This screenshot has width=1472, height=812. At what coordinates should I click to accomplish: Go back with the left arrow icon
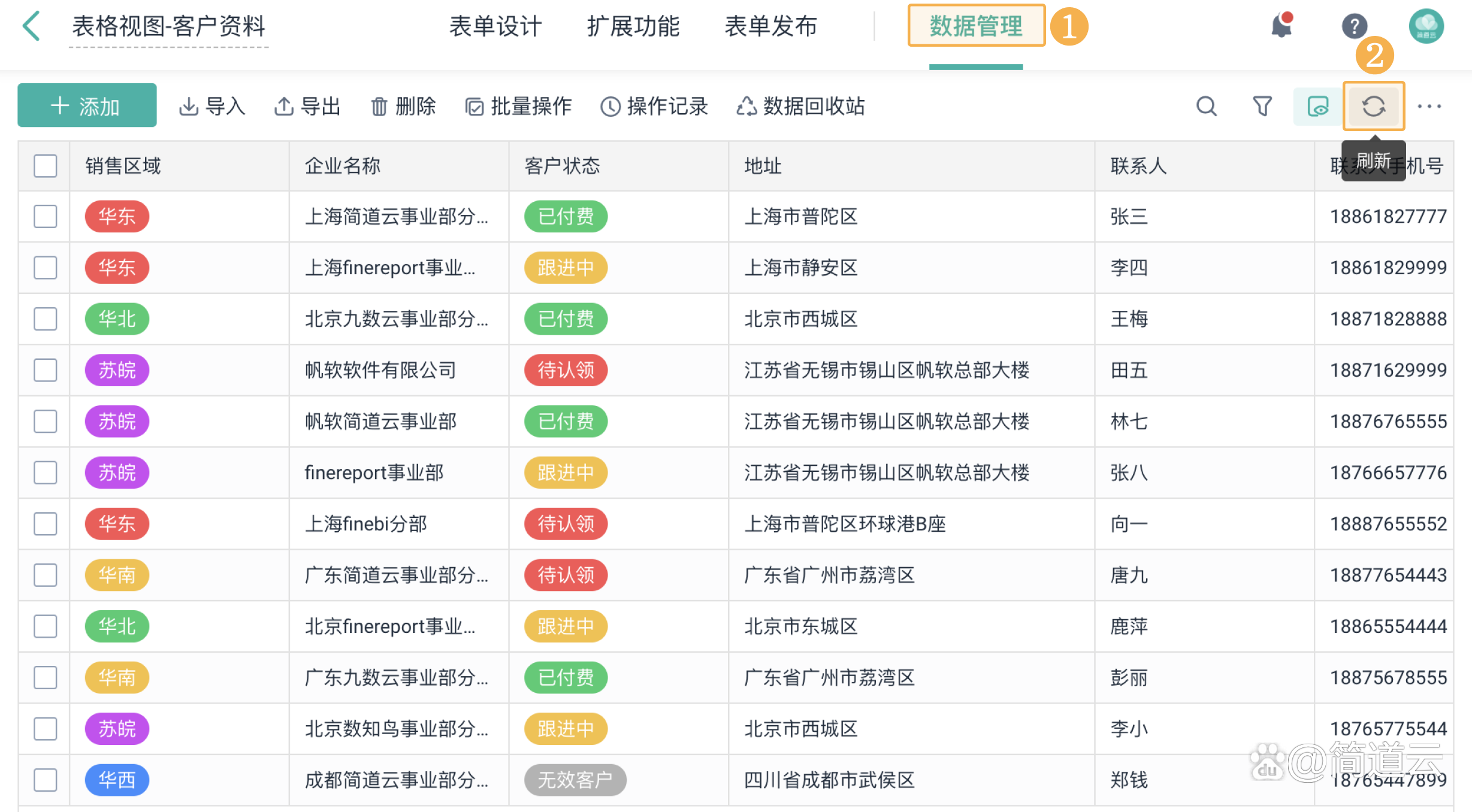(31, 26)
